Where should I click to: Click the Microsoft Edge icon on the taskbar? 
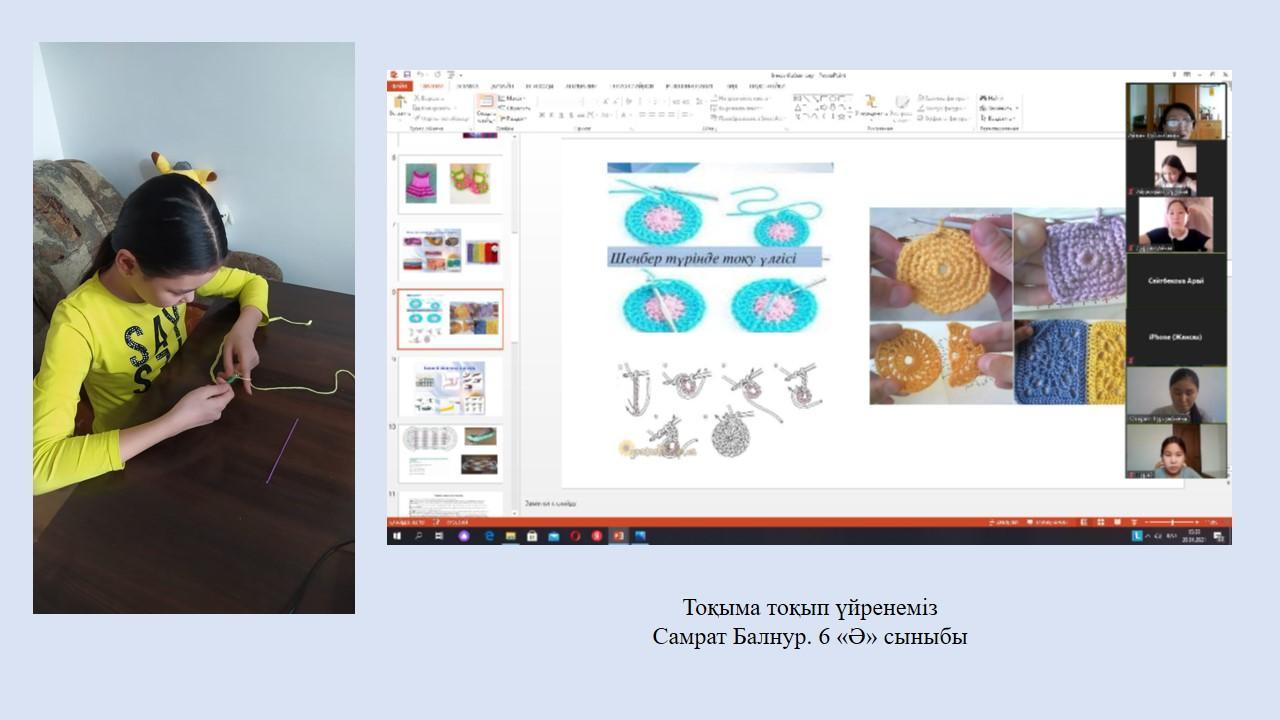(489, 536)
